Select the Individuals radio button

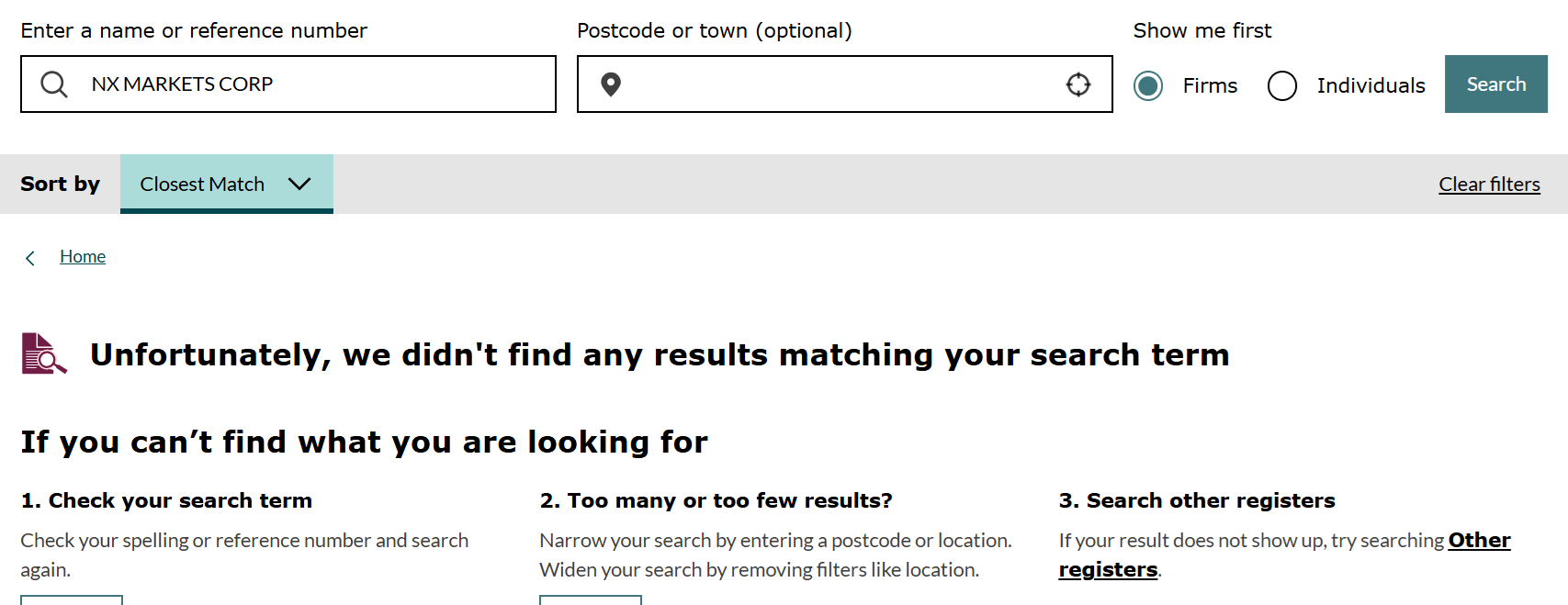click(x=1282, y=85)
